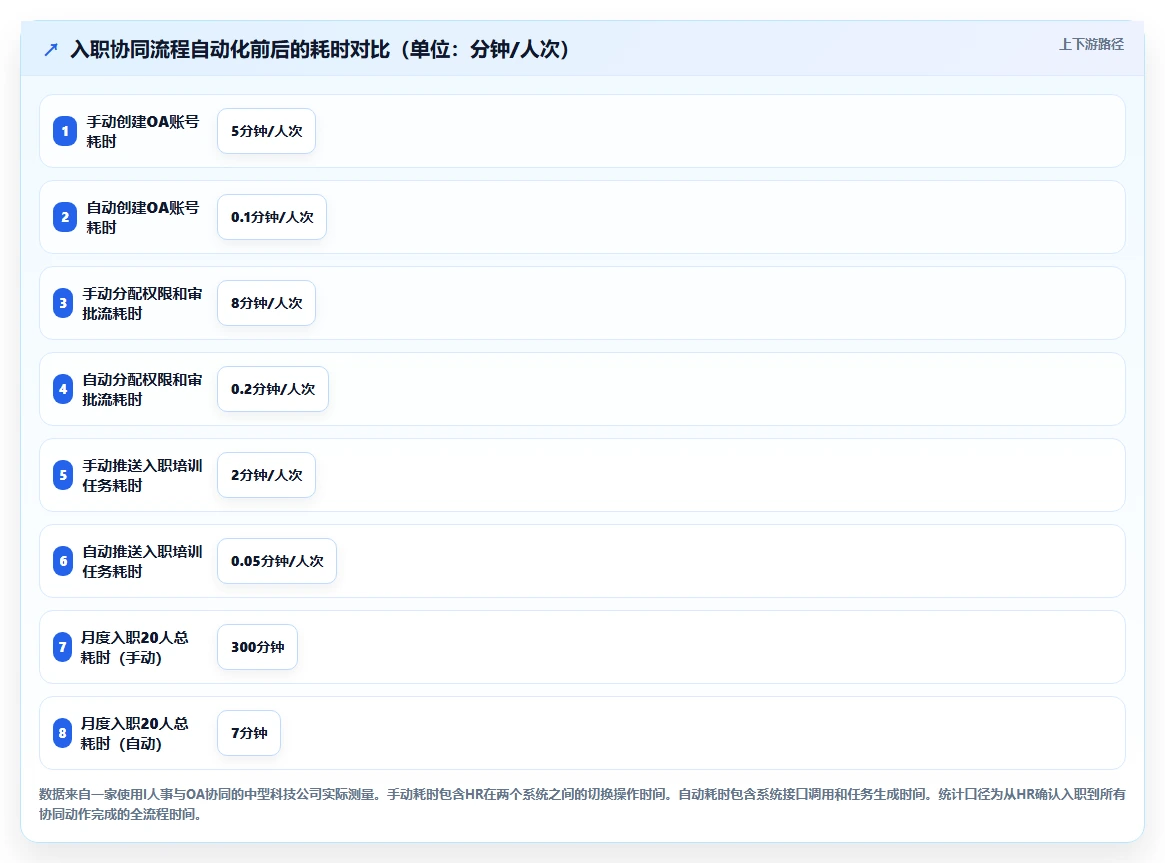Click the 手动创建OA账号耗时 label

pos(143,131)
